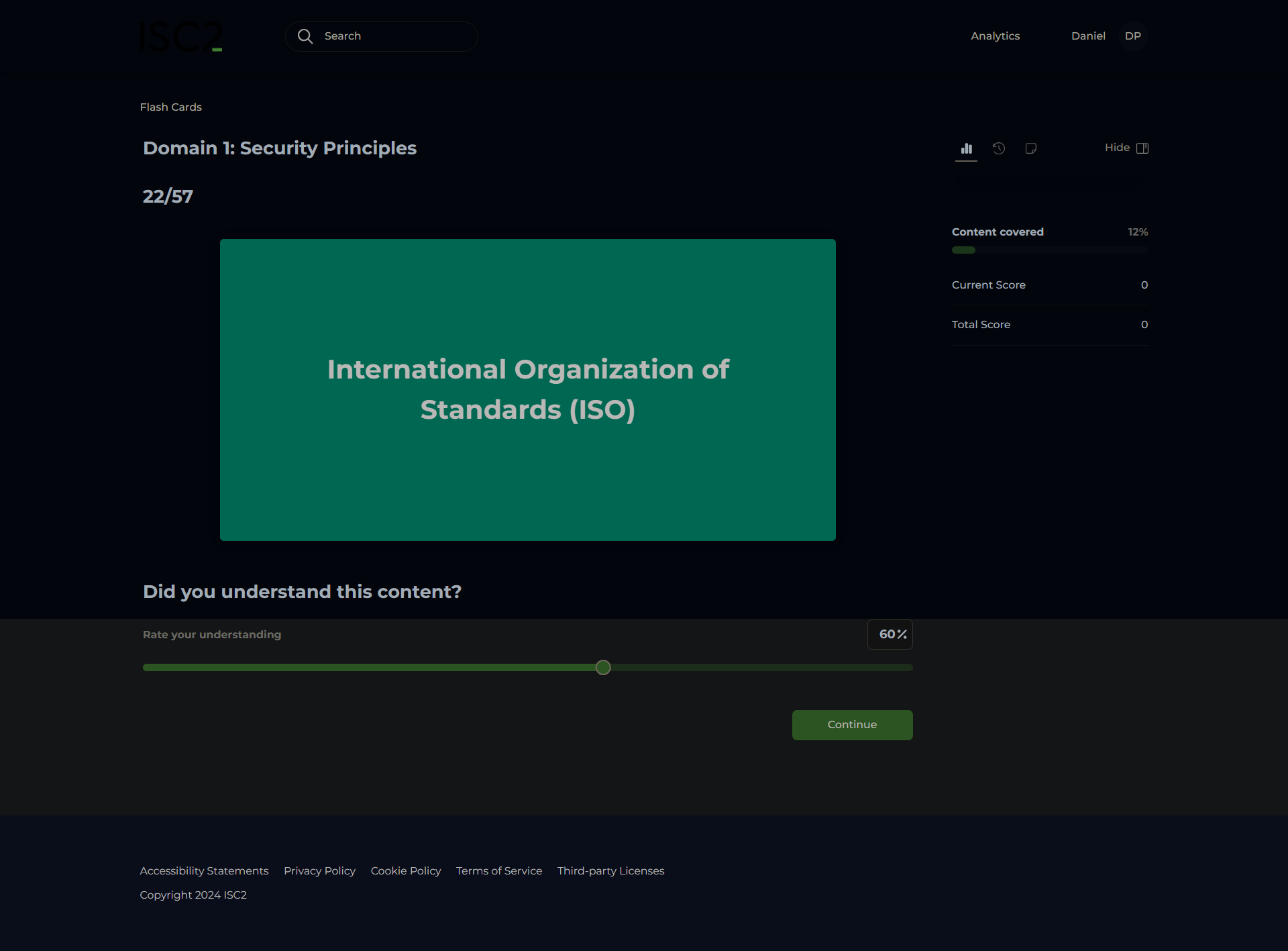Open the DP user avatar
Viewport: 1288px width, 951px height.
coord(1132,36)
